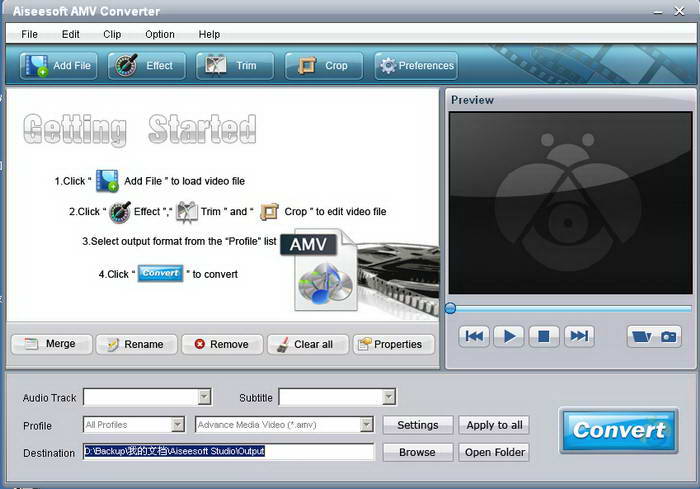Screen dimensions: 700x489
Task: Click the Rename button
Action: coord(137,344)
